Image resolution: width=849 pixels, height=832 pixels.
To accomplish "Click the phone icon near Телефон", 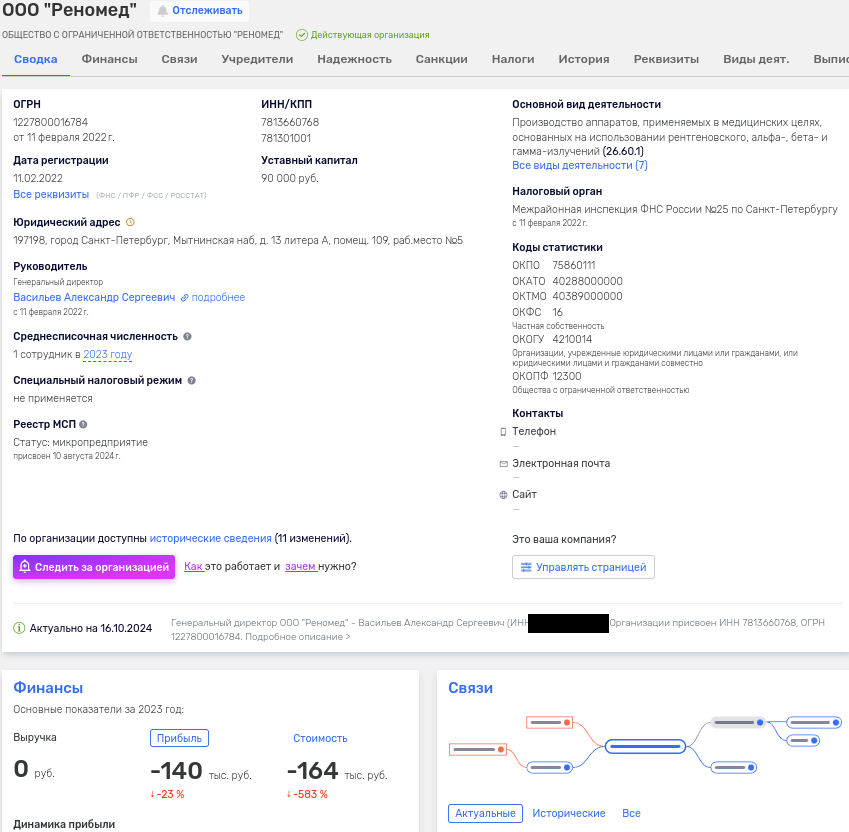I will (503, 431).
